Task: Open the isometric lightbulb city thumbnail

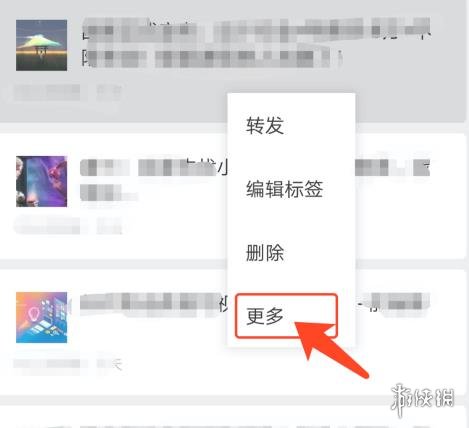Action: 41,317
